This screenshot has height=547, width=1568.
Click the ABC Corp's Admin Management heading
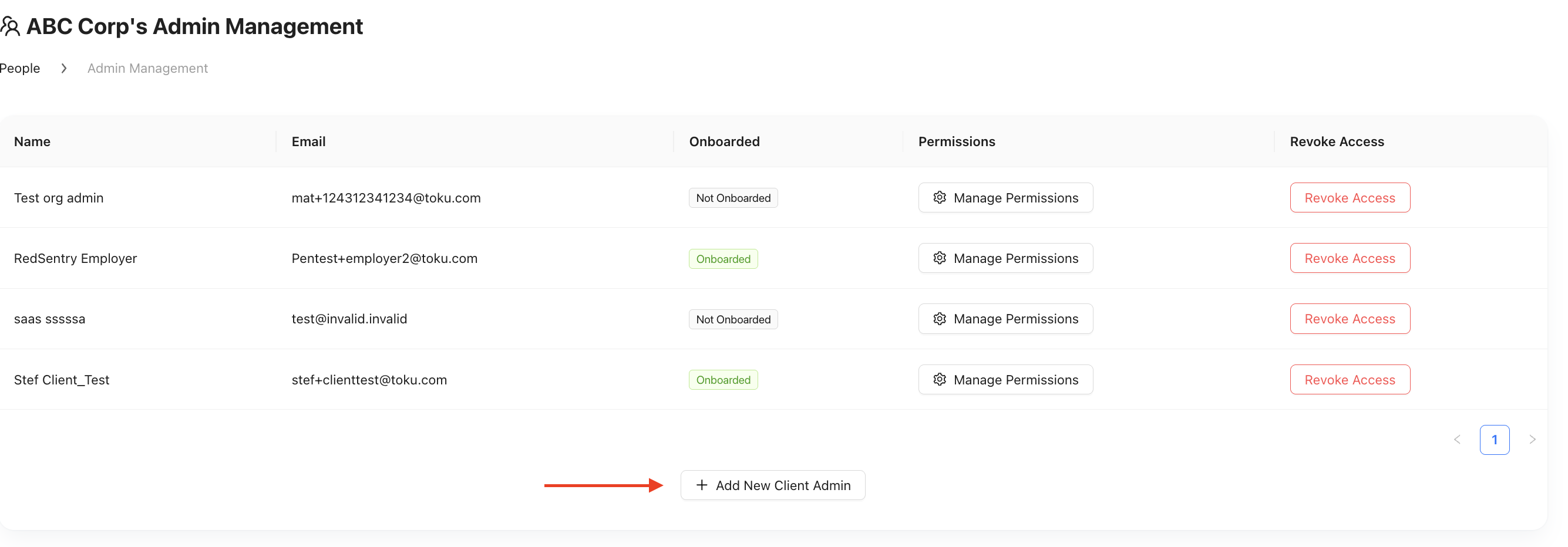(194, 26)
